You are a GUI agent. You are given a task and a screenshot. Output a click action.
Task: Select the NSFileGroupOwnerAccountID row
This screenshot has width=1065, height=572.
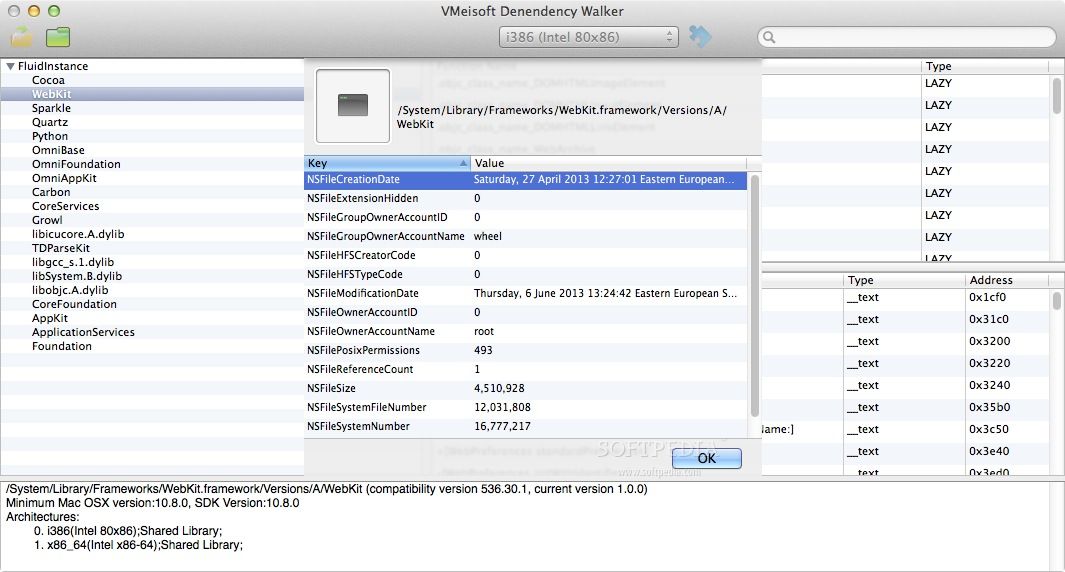tap(526, 217)
